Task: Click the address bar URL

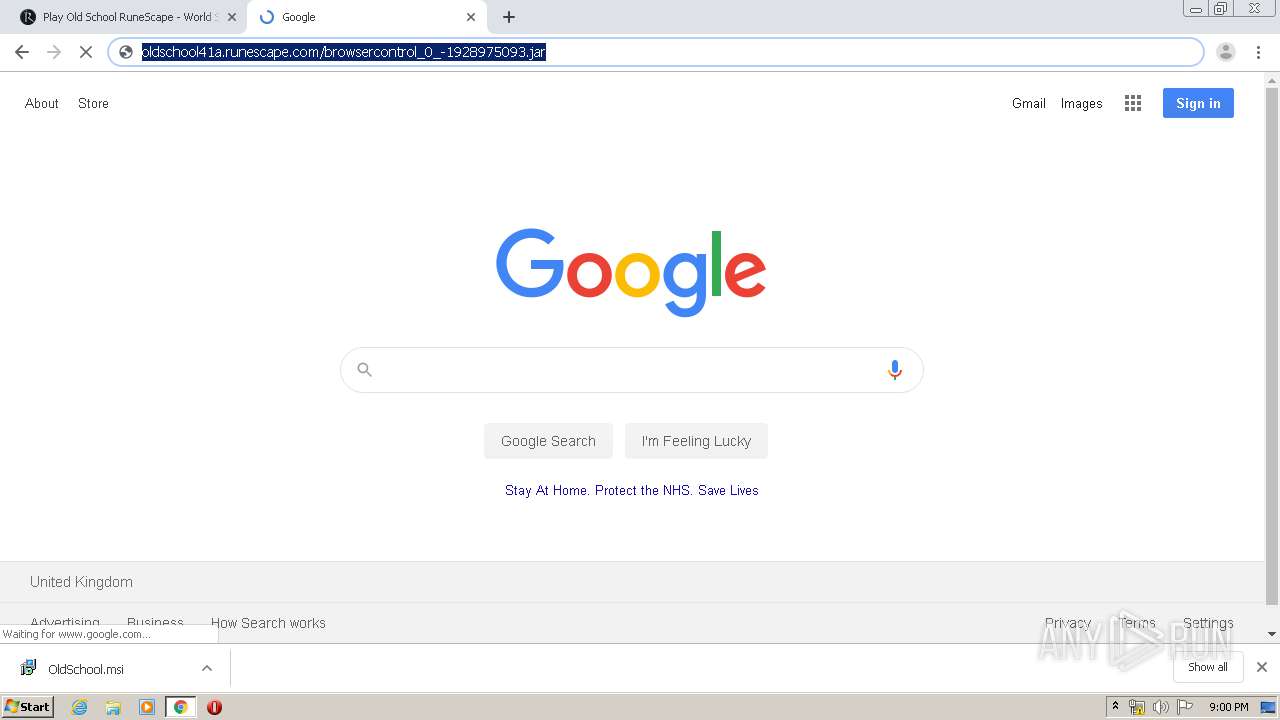Action: point(344,52)
